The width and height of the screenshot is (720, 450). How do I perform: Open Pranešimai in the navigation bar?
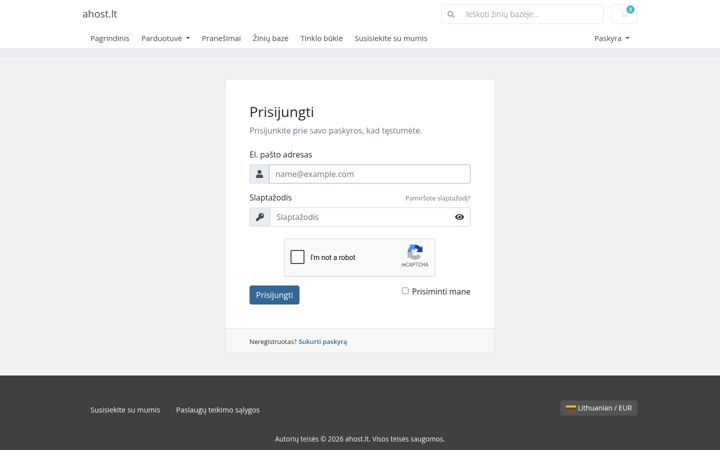point(221,39)
